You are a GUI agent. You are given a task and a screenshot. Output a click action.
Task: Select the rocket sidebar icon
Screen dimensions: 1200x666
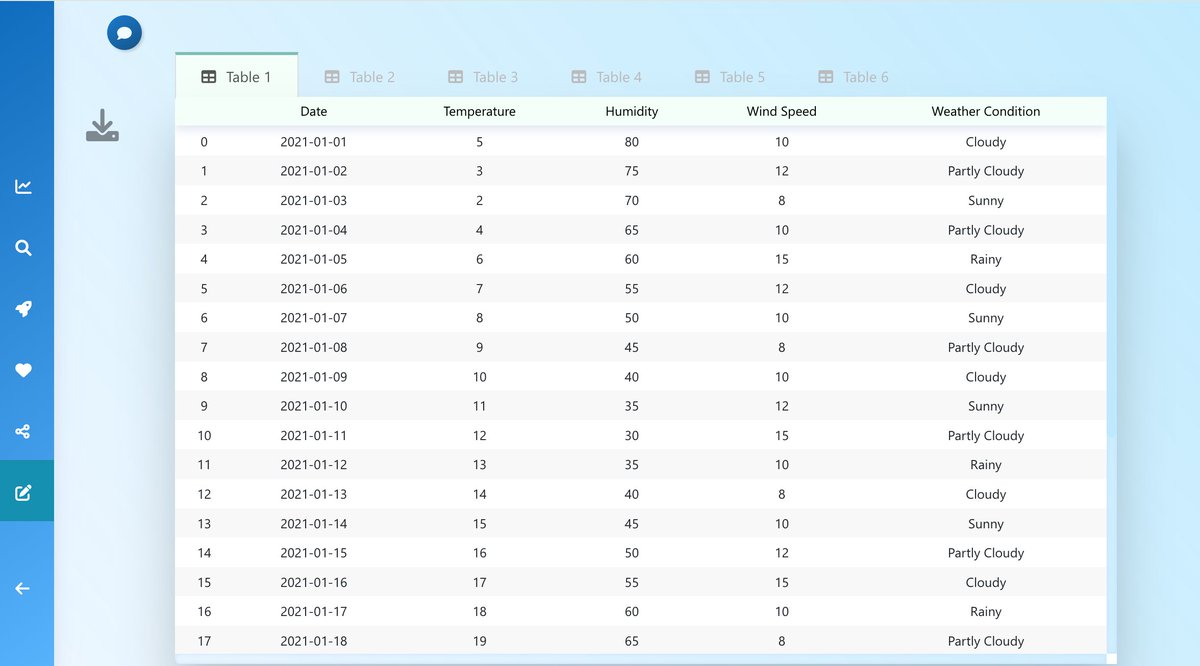click(x=23, y=309)
